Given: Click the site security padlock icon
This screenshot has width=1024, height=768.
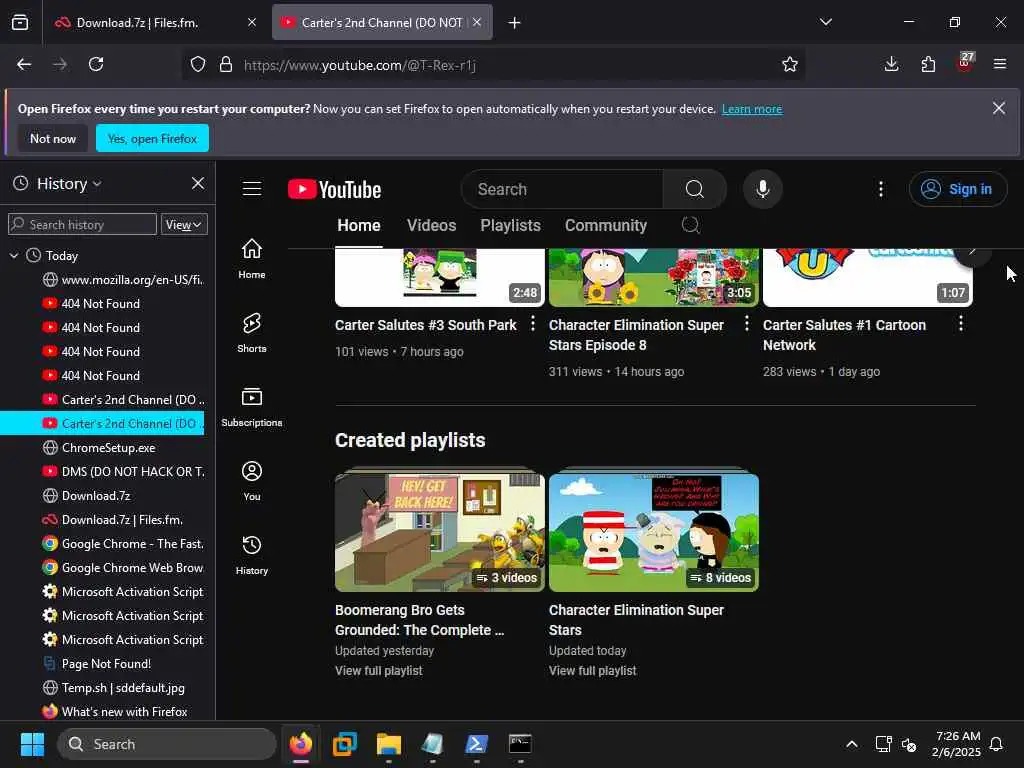Looking at the screenshot, I should 226,65.
